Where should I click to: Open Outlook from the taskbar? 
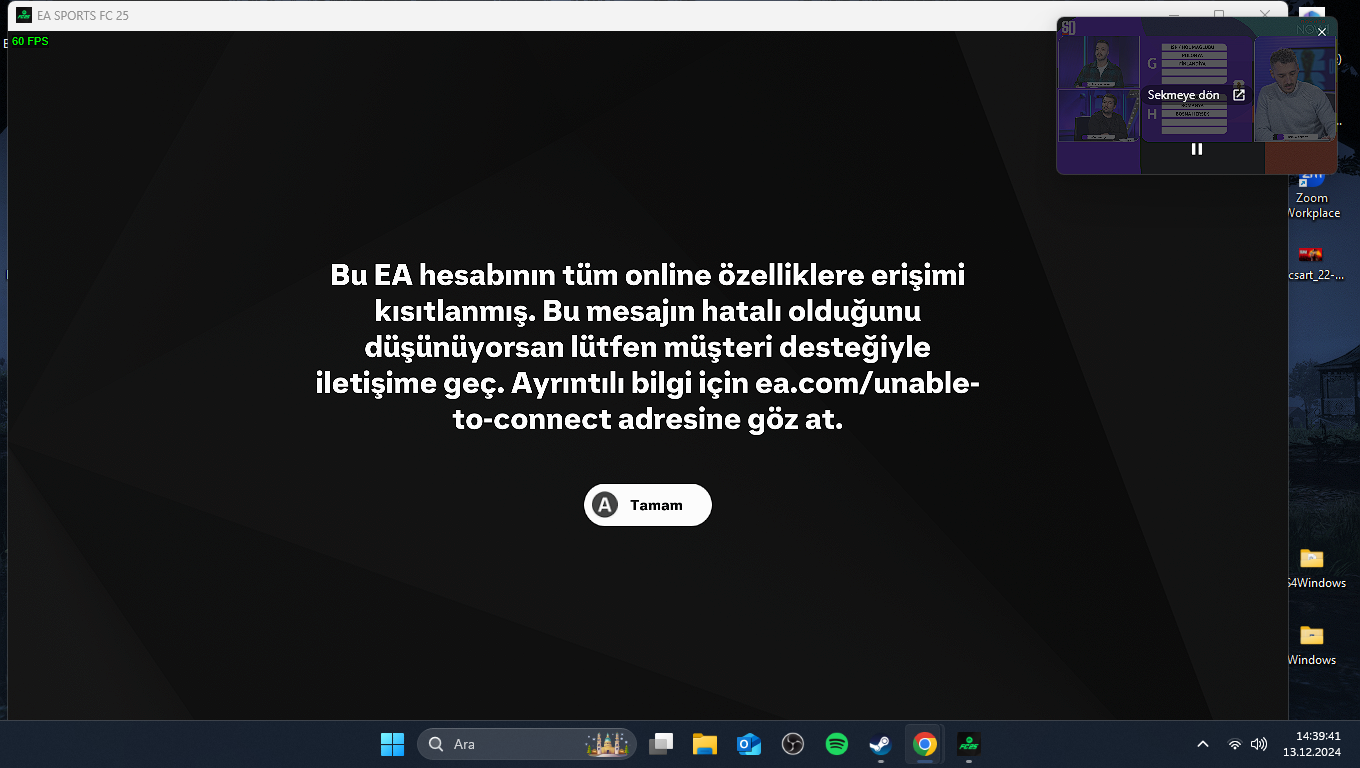coord(749,744)
